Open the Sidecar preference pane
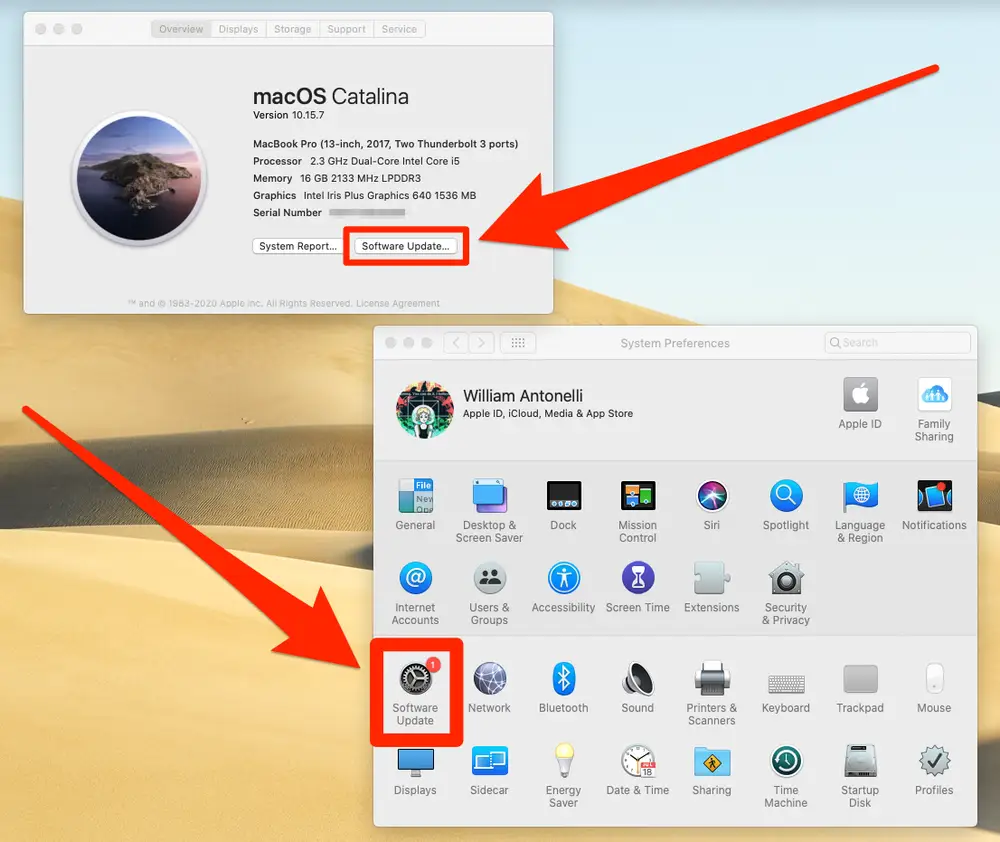The width and height of the screenshot is (1000, 842). (x=489, y=762)
